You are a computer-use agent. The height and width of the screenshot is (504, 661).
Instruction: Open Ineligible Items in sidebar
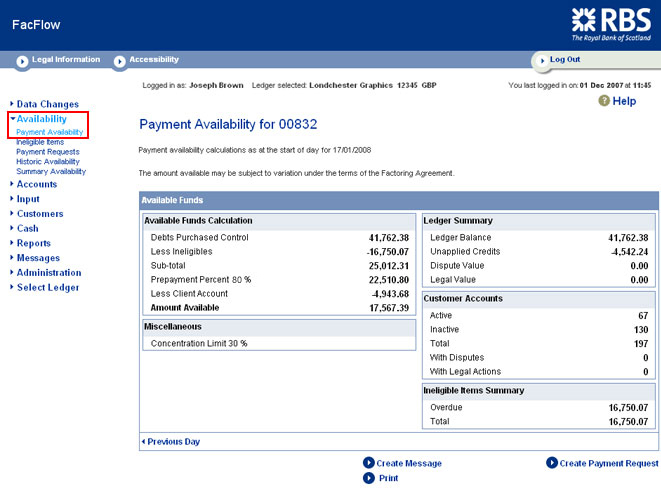40,142
